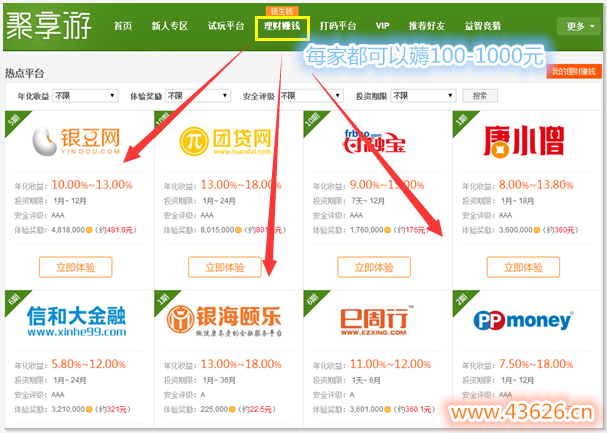Click 信和大金融 yield 5.80%~12.00%
607x433 pixels.
(88, 365)
